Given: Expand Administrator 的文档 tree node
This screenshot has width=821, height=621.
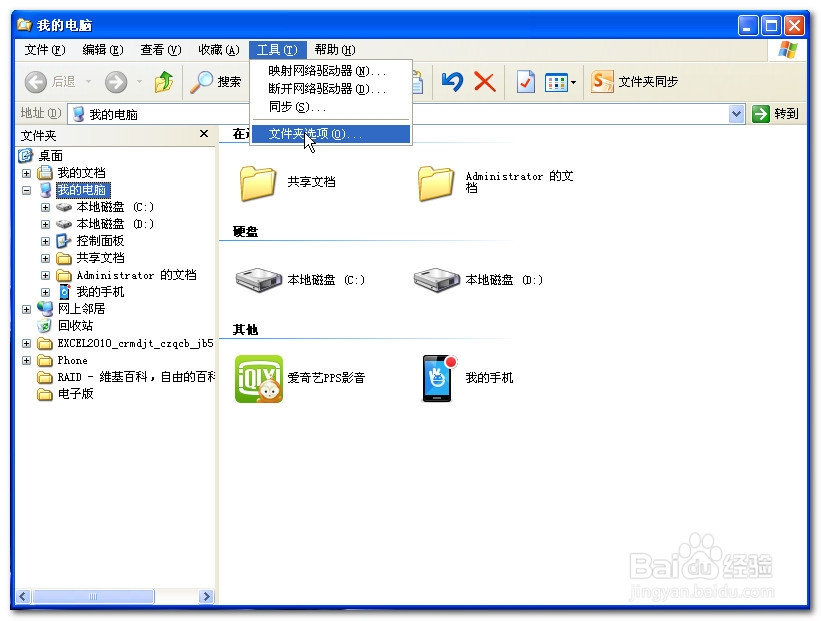Looking at the screenshot, I should (x=46, y=275).
